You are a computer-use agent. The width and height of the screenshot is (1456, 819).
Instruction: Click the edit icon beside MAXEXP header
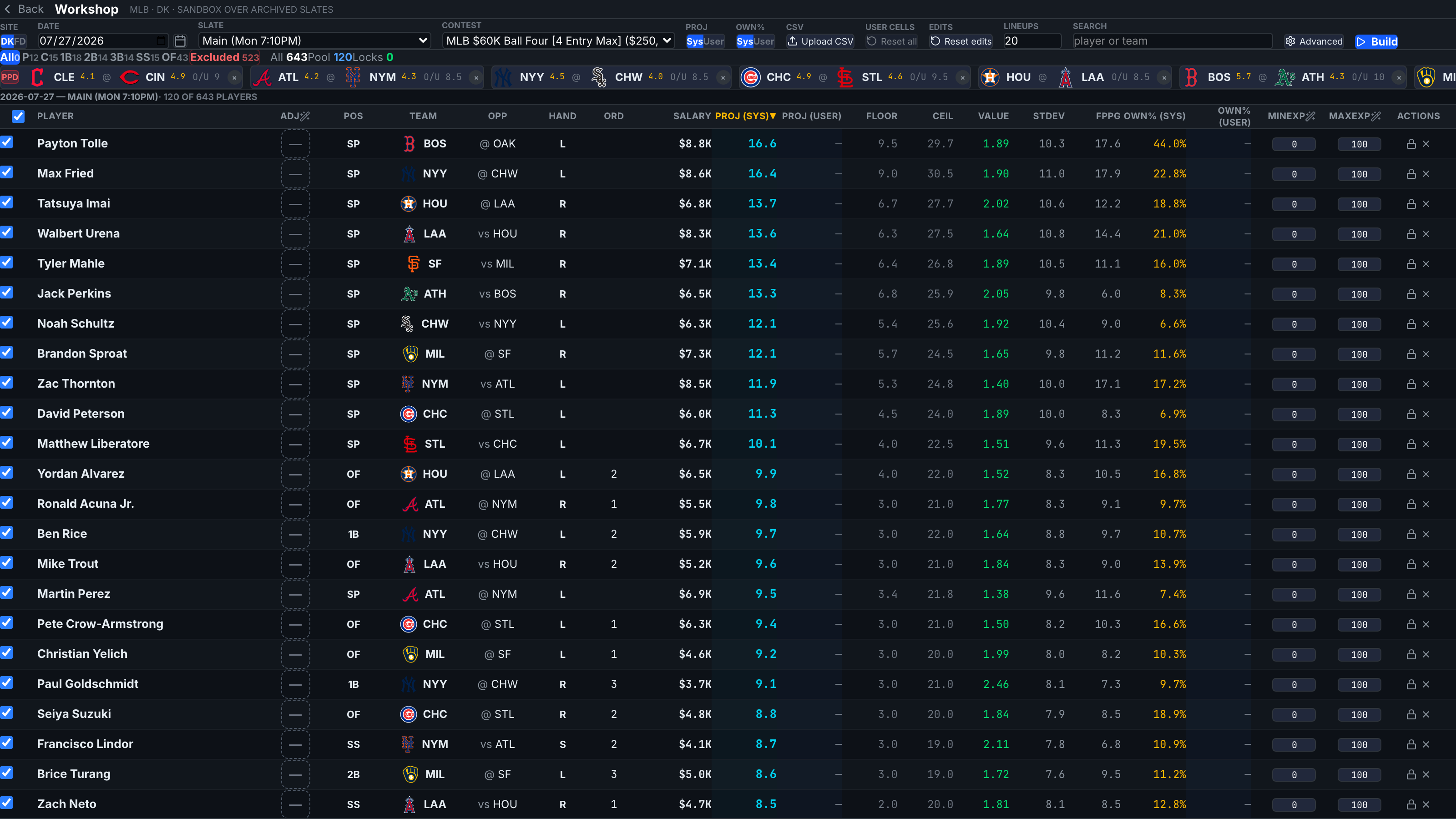click(x=1376, y=116)
